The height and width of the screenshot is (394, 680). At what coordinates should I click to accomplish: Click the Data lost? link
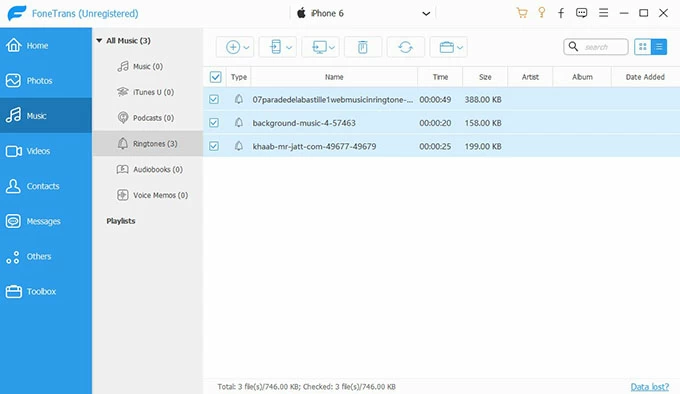(650, 387)
